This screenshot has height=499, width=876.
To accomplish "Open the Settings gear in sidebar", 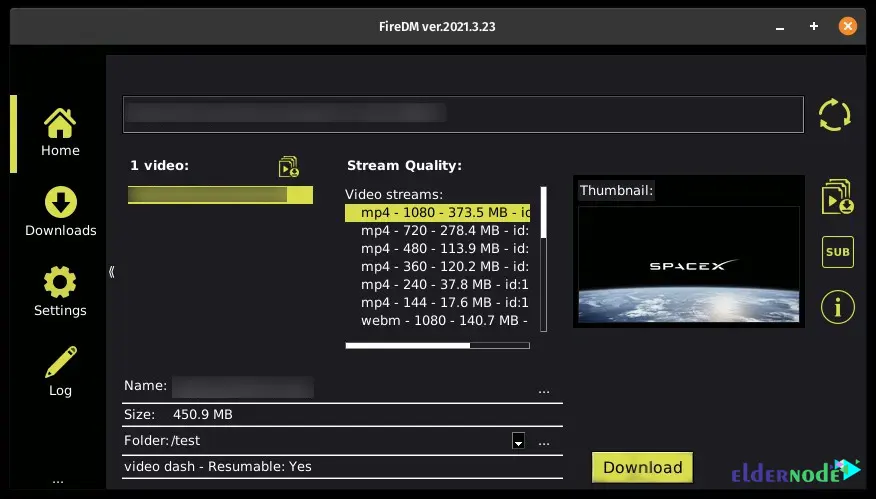I will point(60,292).
